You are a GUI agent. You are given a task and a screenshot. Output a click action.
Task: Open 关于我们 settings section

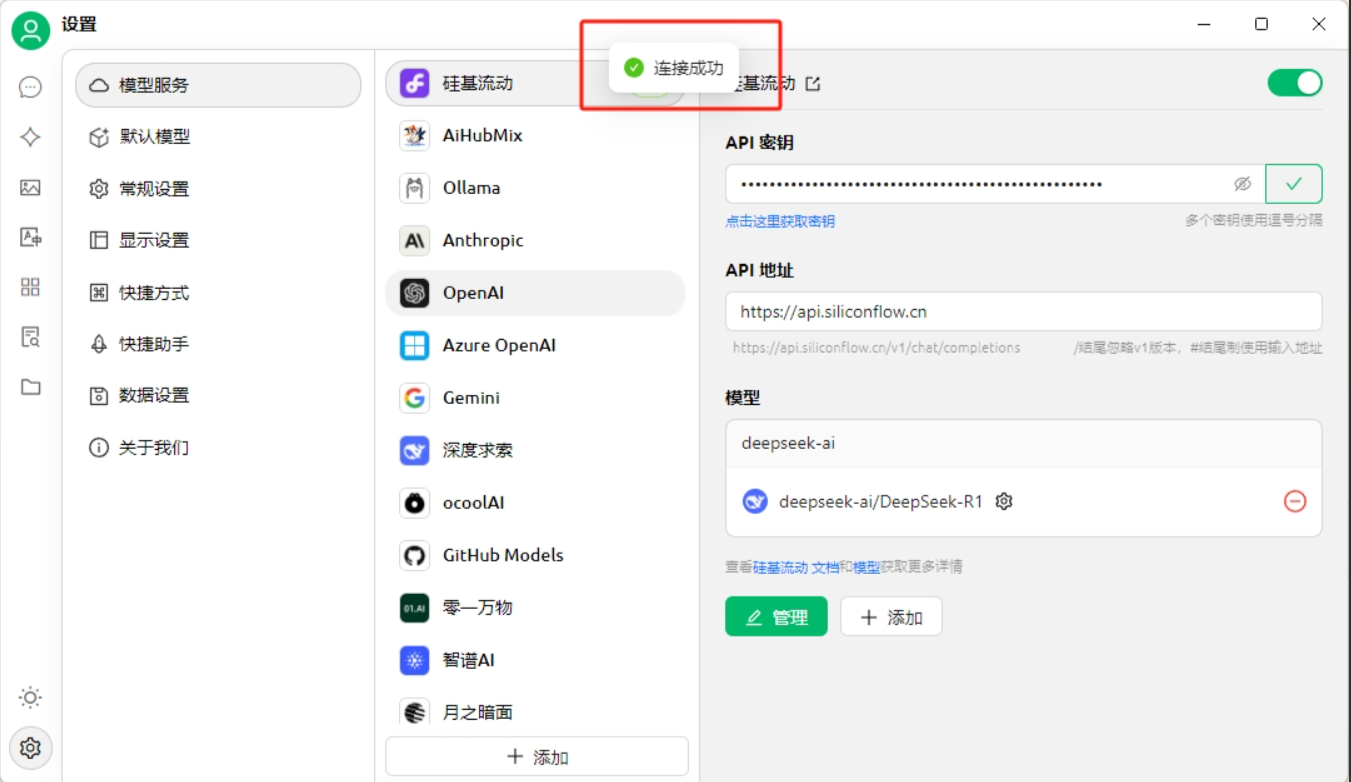[x=218, y=448]
